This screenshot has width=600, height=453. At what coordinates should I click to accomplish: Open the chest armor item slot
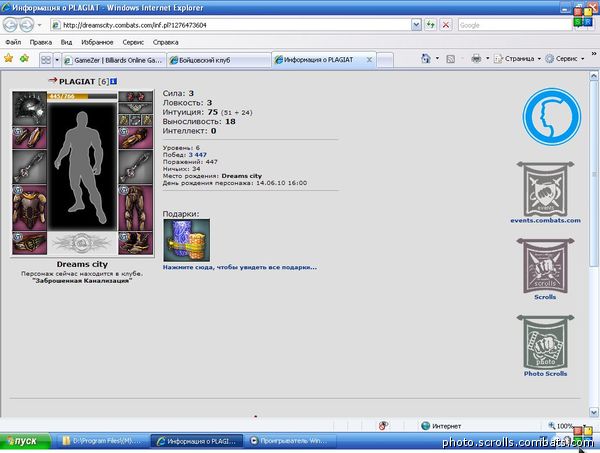pos(29,209)
